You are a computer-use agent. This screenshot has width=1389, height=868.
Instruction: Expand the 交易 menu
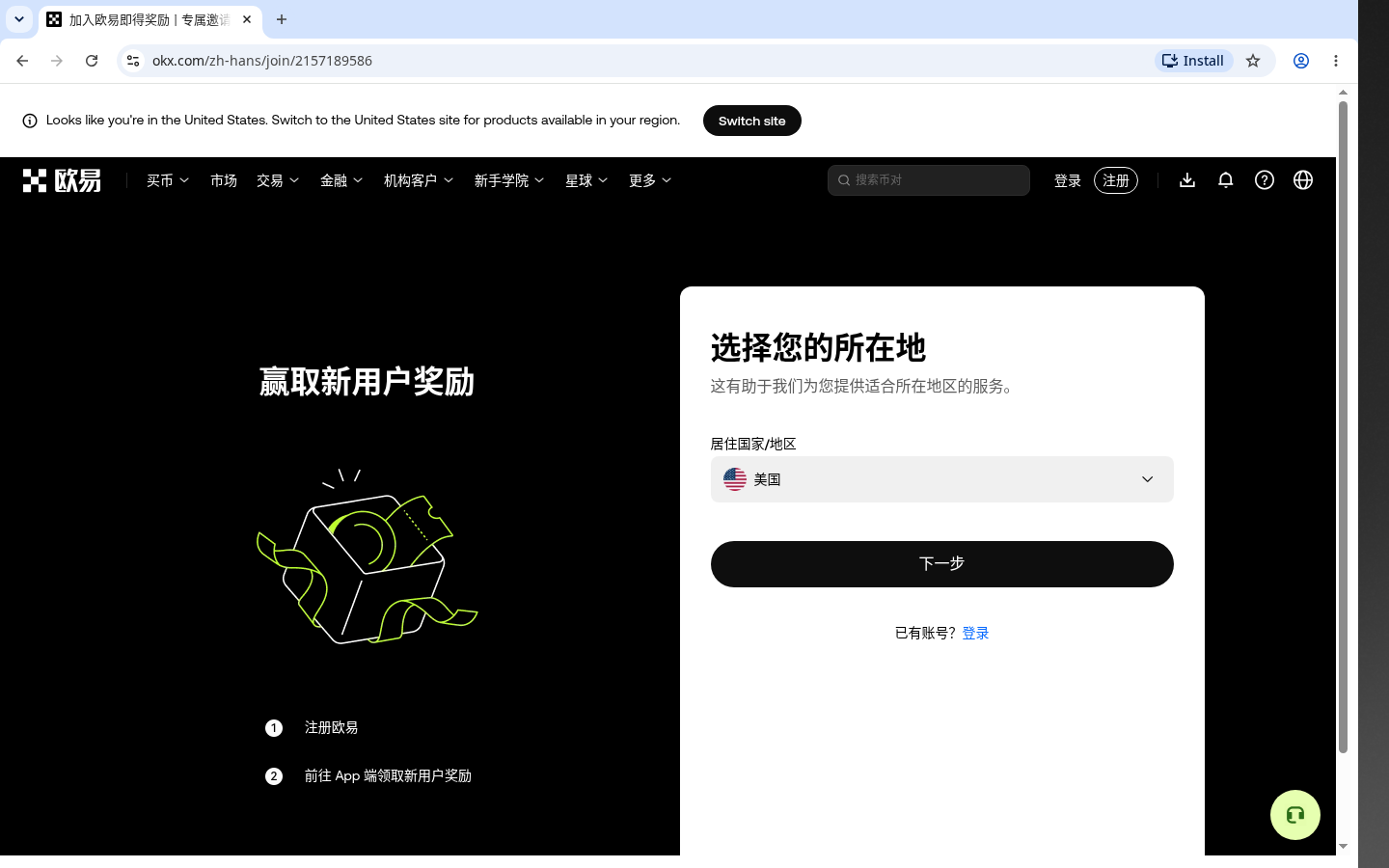click(x=278, y=180)
